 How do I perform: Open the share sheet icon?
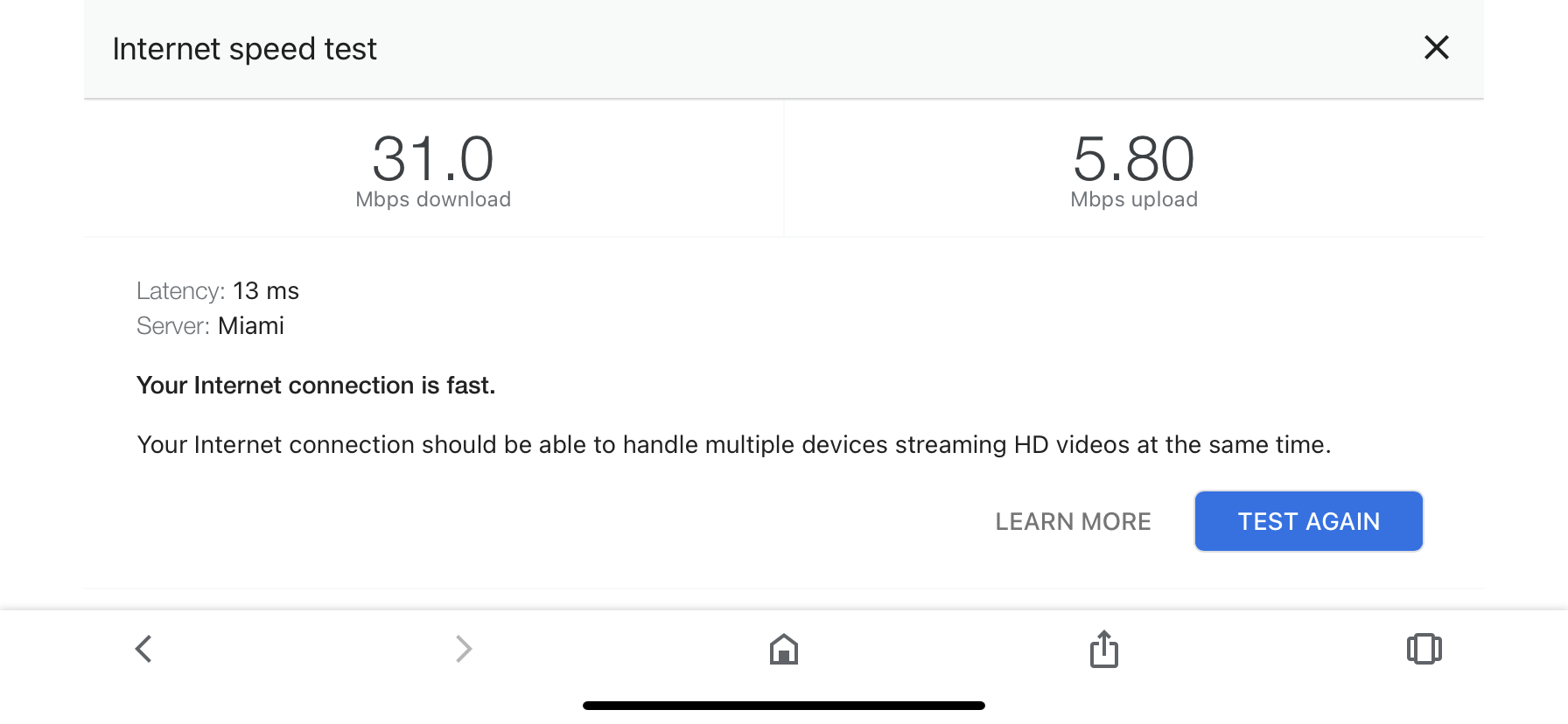pyautogui.click(x=1104, y=649)
